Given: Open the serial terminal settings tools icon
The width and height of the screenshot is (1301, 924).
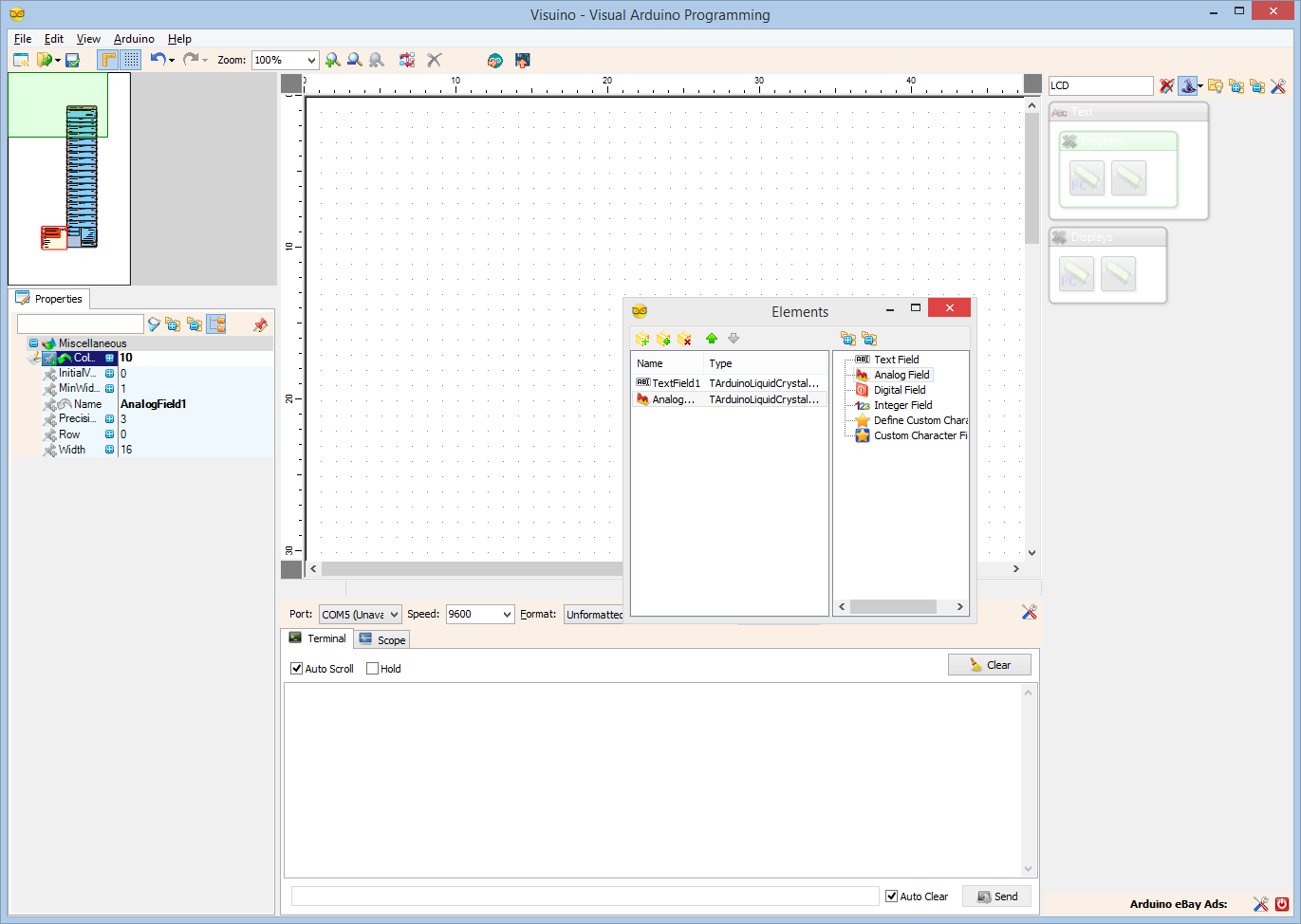Looking at the screenshot, I should (x=1030, y=613).
